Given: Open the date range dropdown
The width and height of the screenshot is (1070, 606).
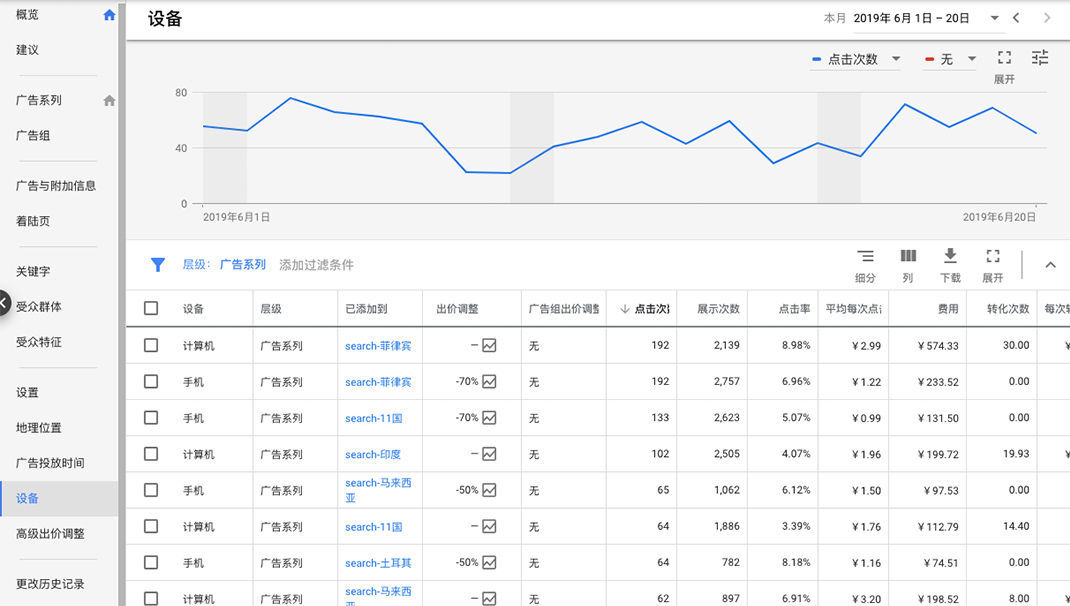Looking at the screenshot, I should tap(994, 18).
